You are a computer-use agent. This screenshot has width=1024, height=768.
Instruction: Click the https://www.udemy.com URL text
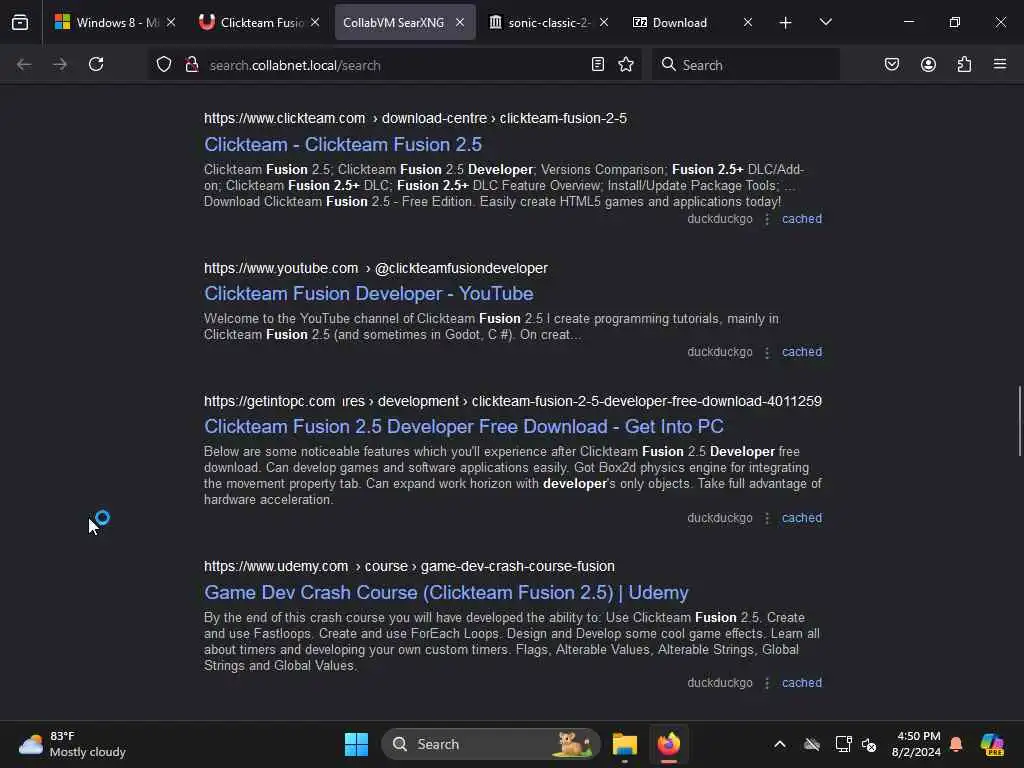[276, 566]
